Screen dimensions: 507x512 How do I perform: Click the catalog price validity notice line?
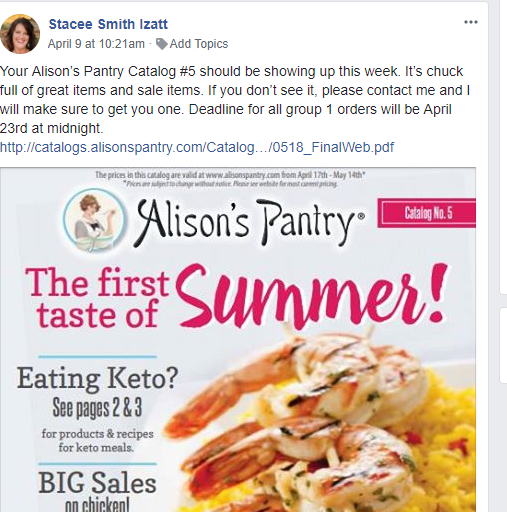click(x=230, y=175)
